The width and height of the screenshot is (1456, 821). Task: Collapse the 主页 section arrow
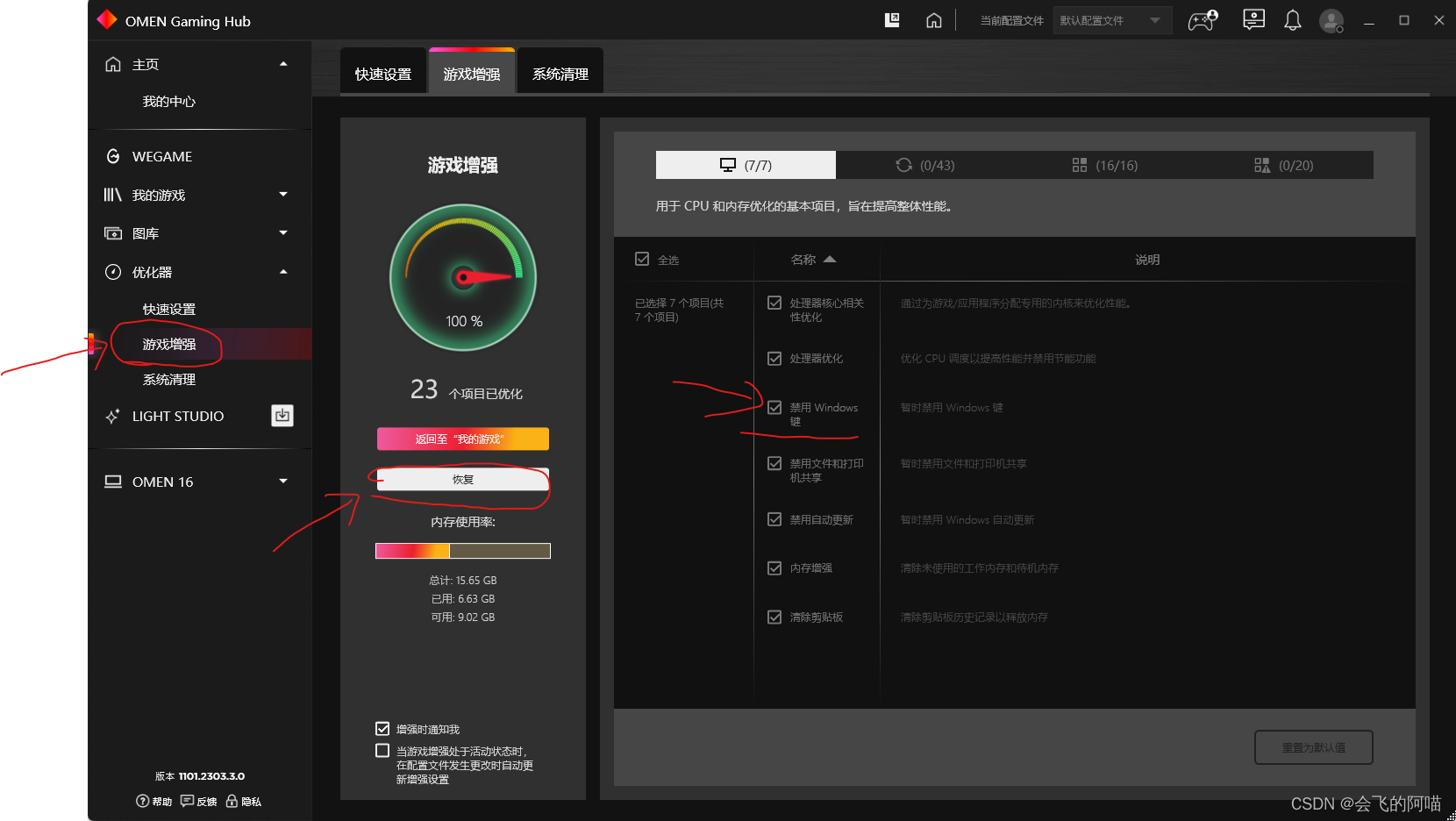(x=283, y=64)
